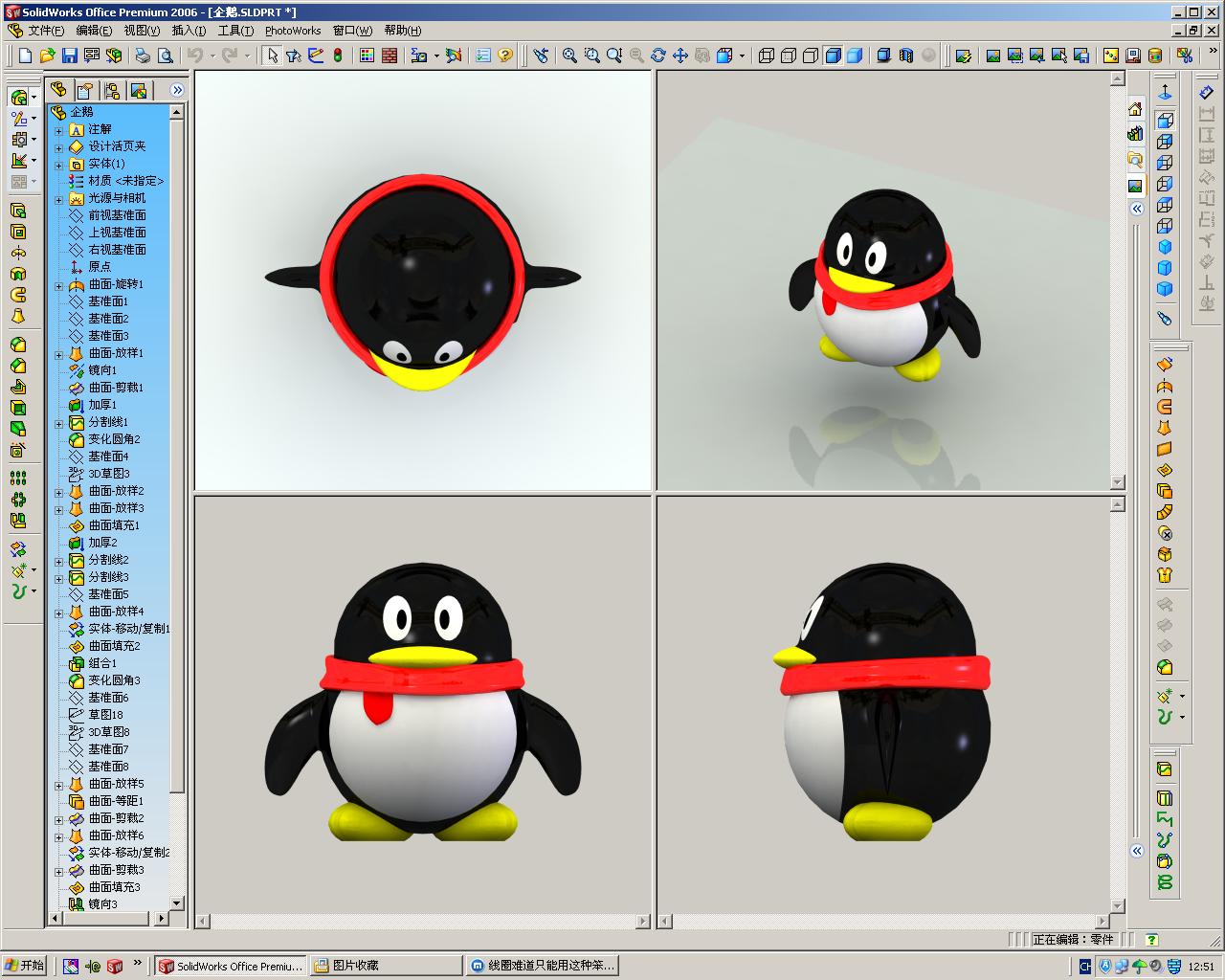Viewport: 1225px width, 980px height.
Task: Open the 插入(I) menu
Action: coord(189,31)
